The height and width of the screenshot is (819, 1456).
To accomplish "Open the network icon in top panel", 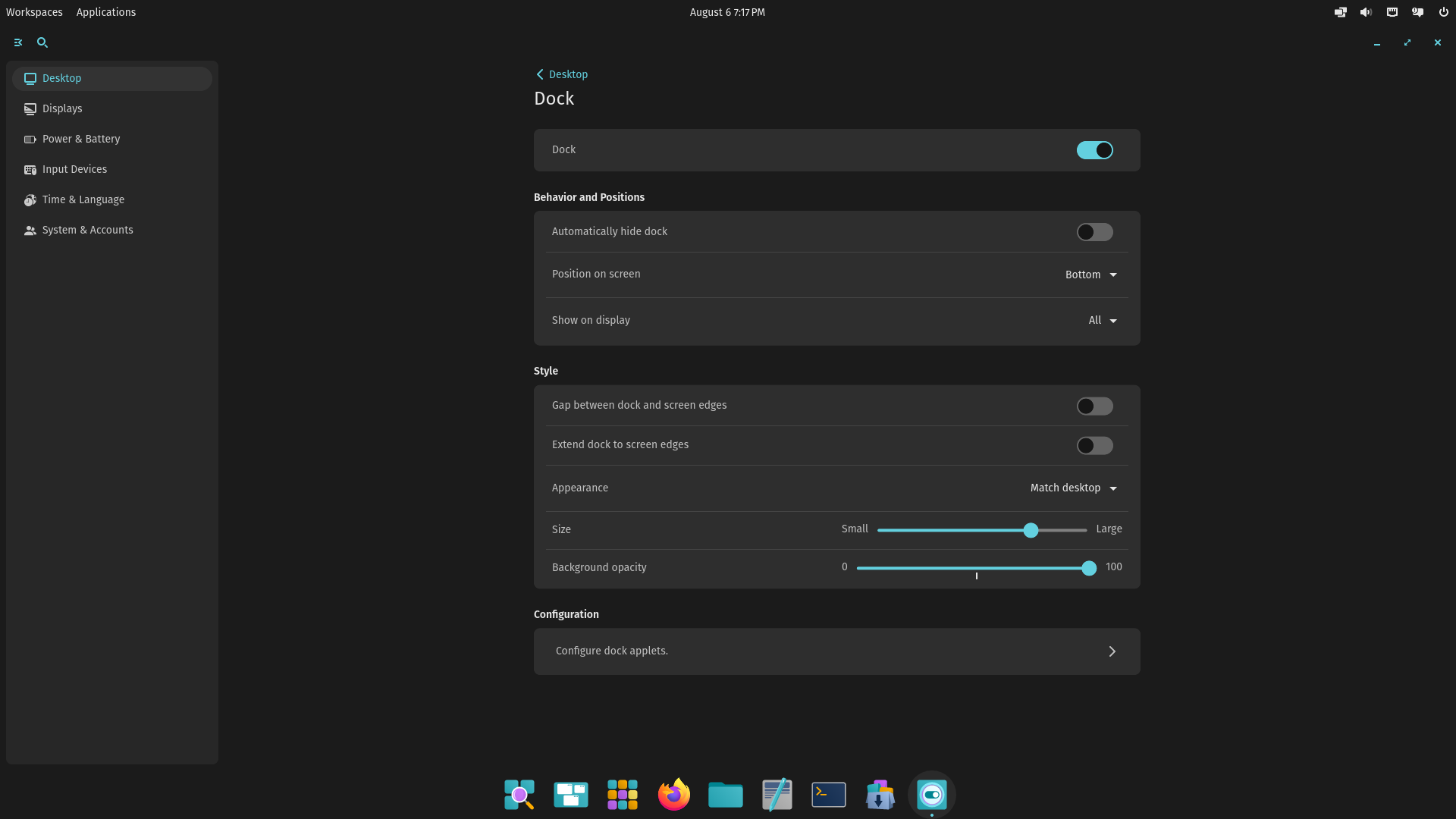I will coord(1392,12).
